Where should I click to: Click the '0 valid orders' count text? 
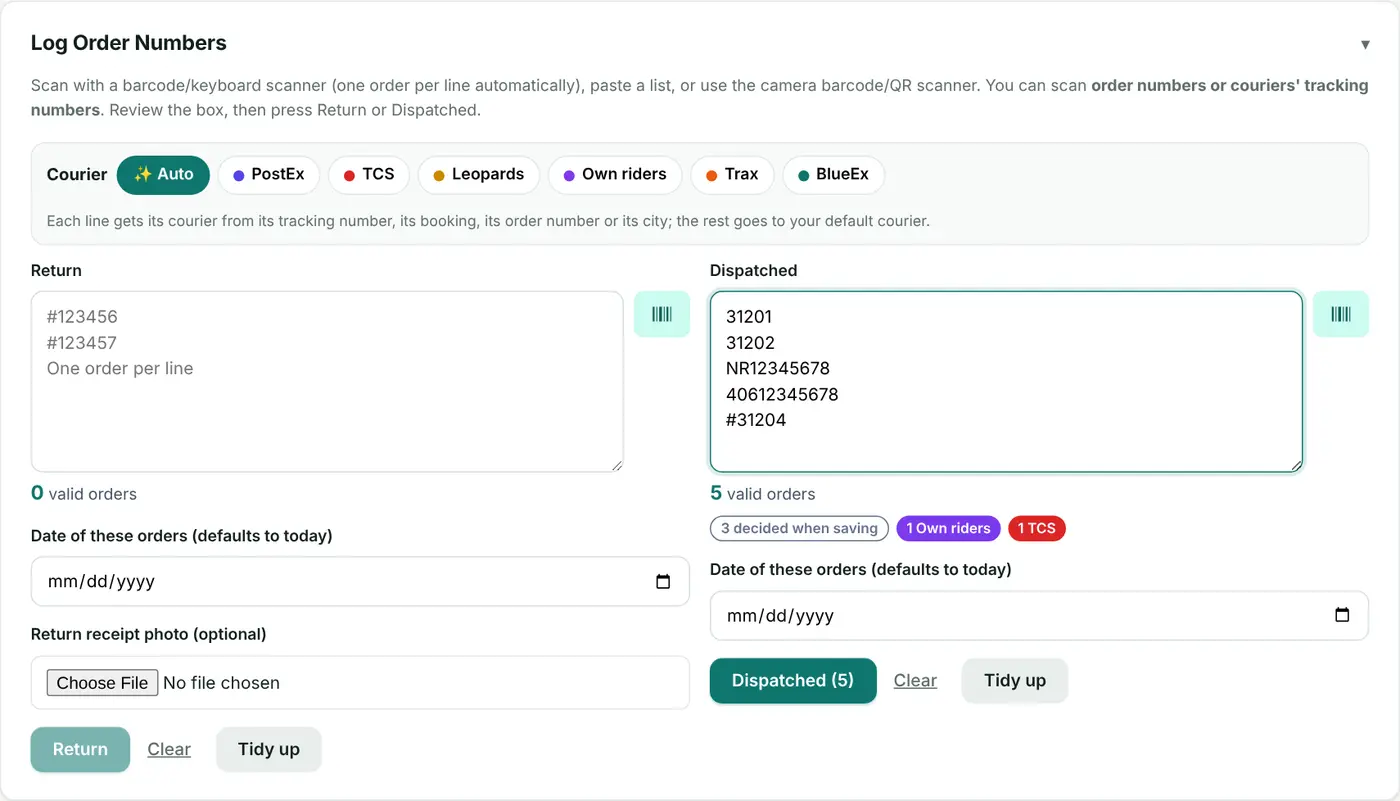[x=84, y=494]
